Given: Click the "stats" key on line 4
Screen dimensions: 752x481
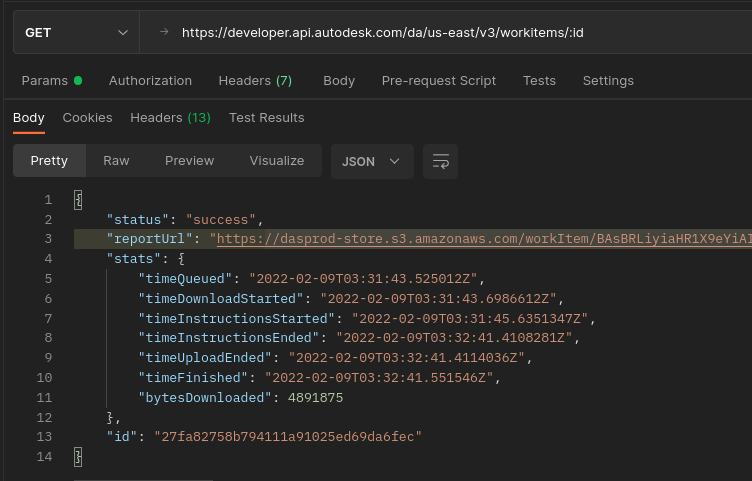Looking at the screenshot, I should coord(133,259).
